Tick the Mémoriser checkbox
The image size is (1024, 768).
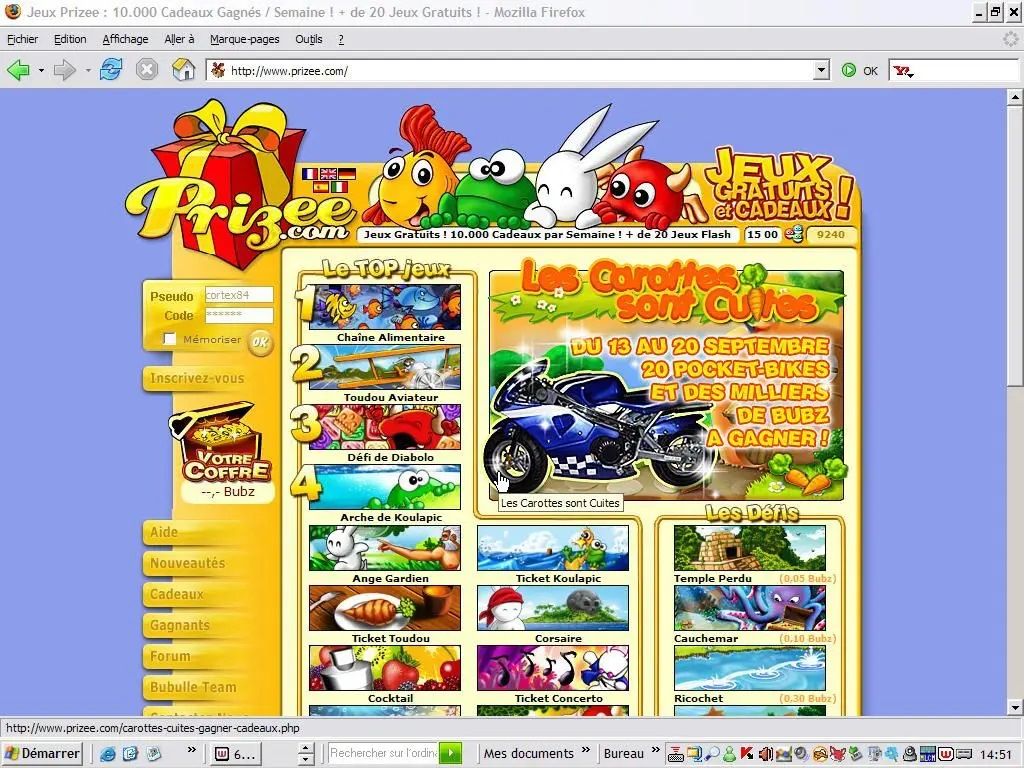[x=170, y=339]
